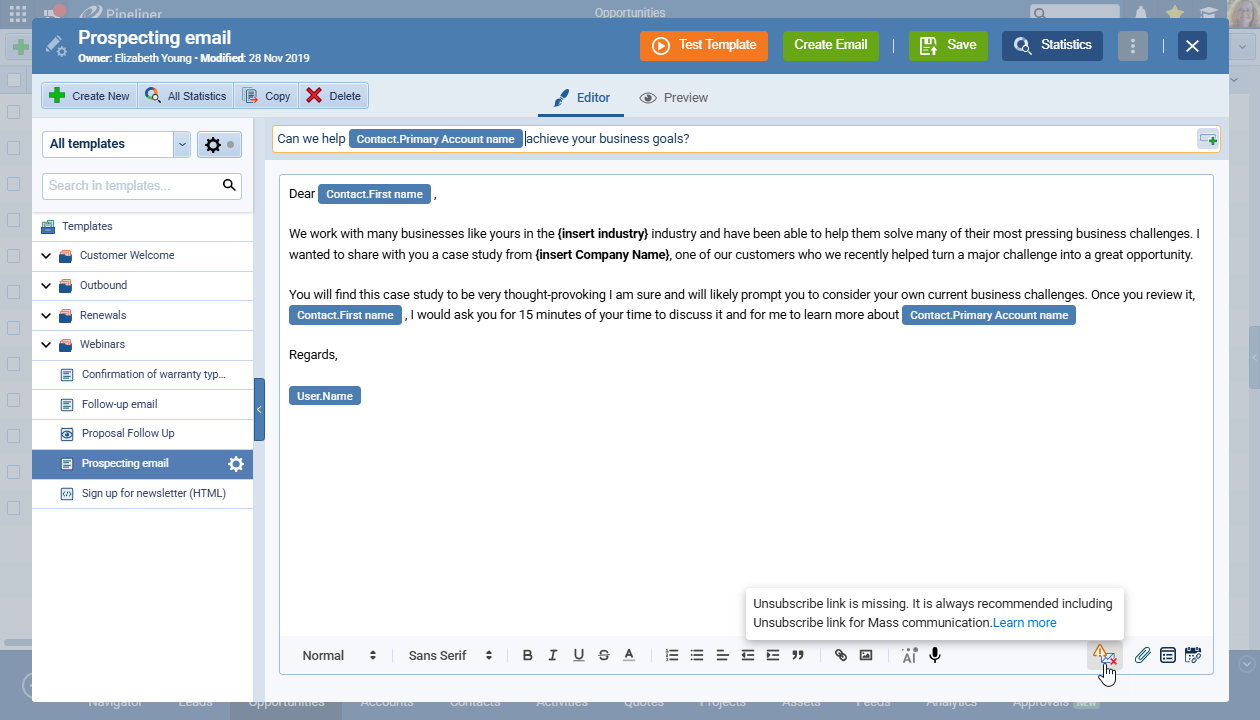Screen dimensions: 1260x720
Task: Open the text color picker
Action: [x=629, y=655]
